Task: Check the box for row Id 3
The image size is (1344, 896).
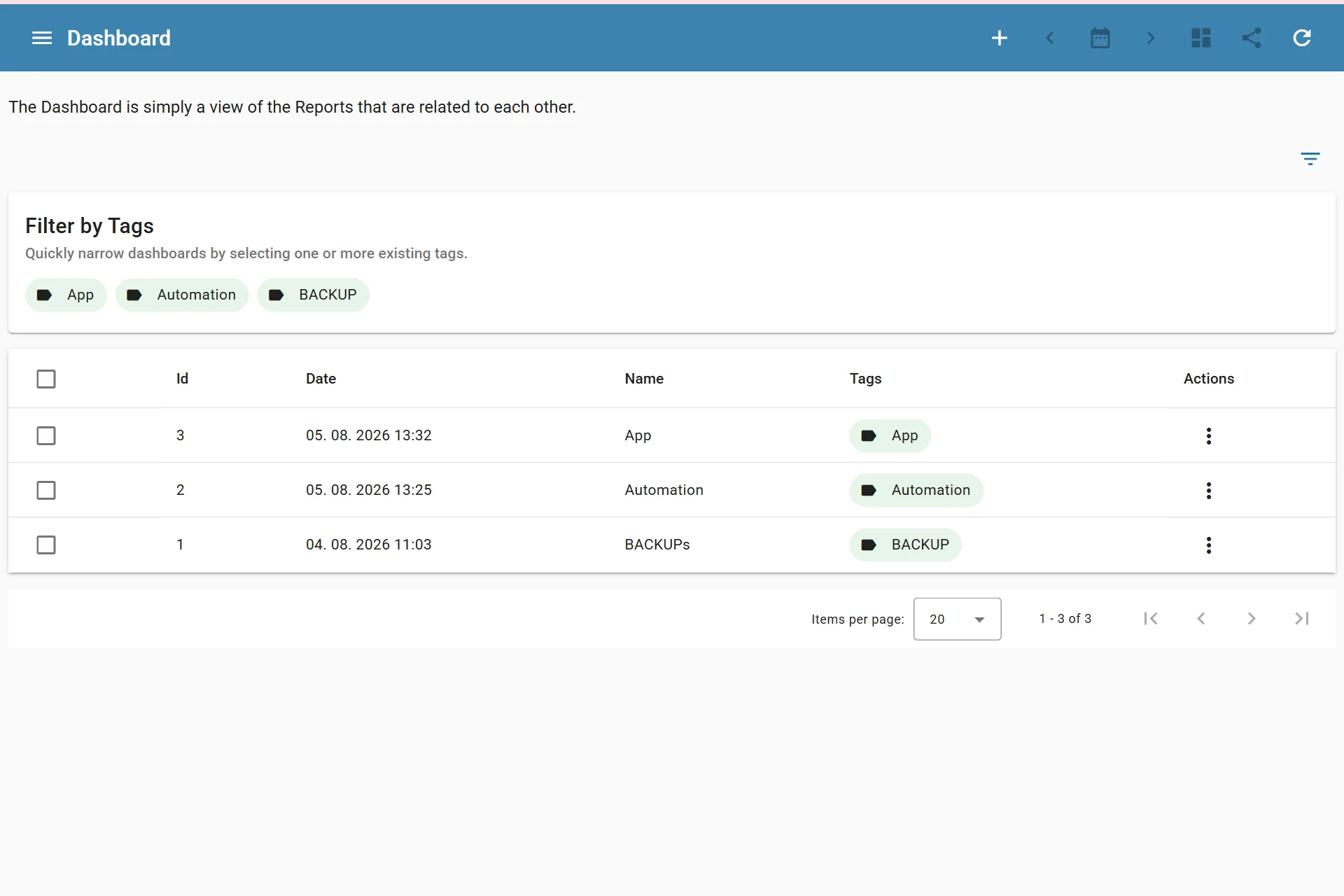Action: [46, 436]
